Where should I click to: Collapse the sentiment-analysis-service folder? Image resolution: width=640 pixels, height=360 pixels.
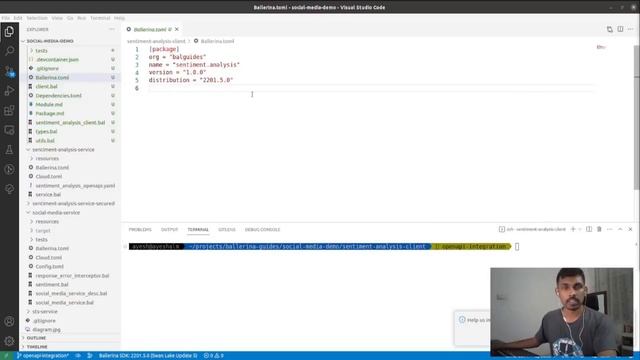(x=63, y=150)
